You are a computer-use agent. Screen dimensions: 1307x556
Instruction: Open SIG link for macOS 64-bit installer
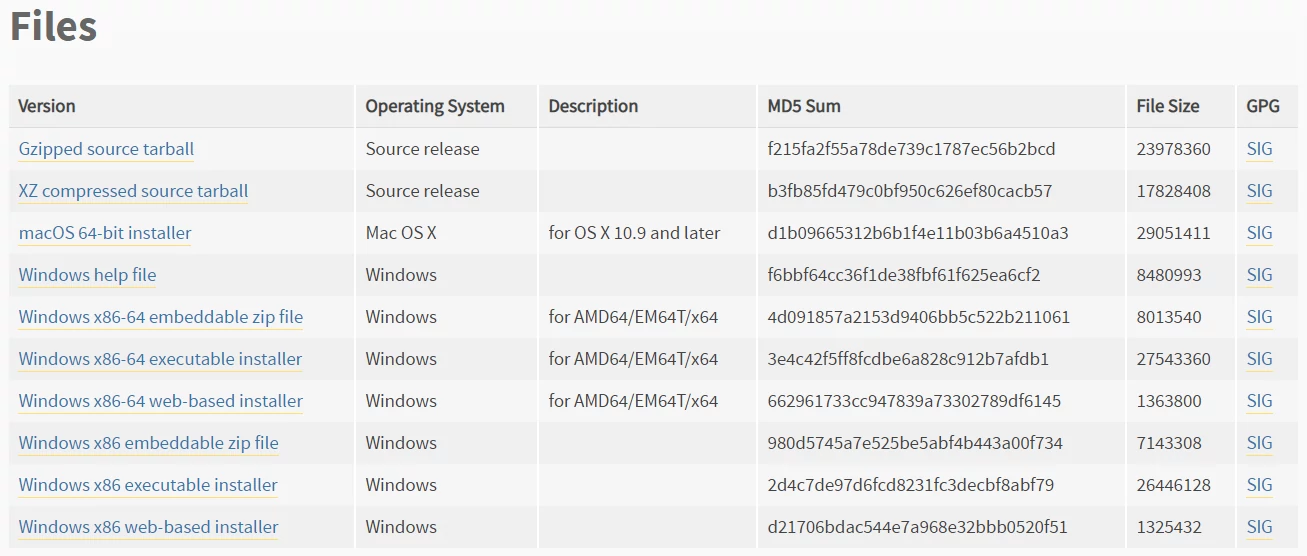coord(1259,233)
